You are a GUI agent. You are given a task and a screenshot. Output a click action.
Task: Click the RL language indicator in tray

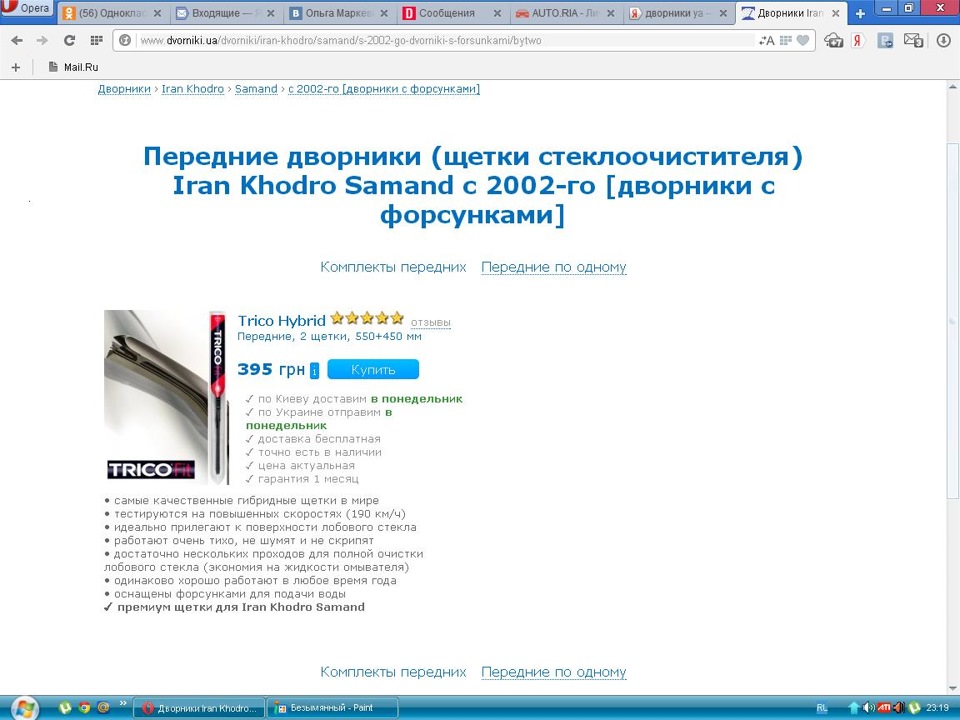[x=822, y=708]
